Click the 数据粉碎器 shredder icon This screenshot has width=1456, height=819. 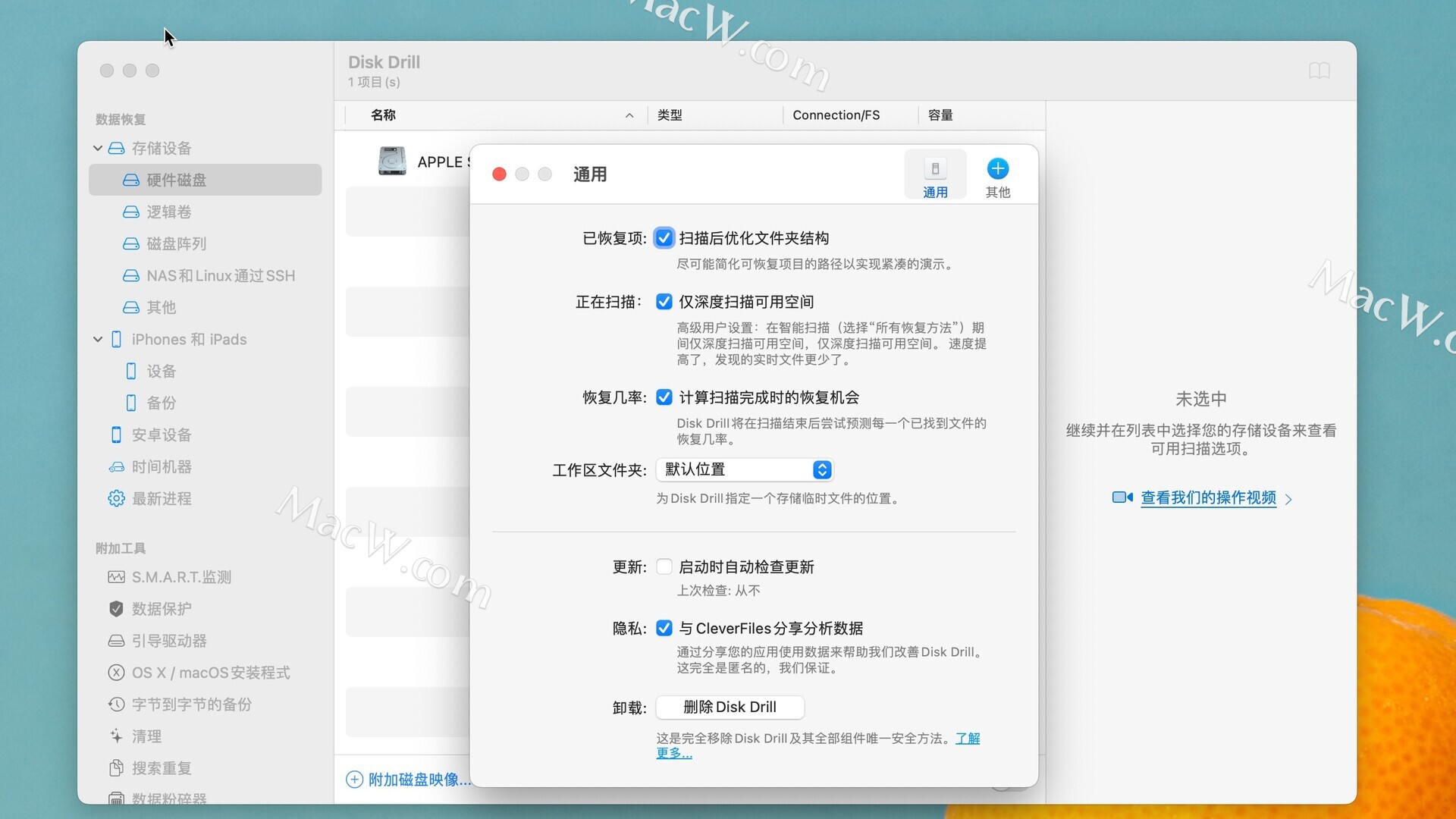[116, 799]
